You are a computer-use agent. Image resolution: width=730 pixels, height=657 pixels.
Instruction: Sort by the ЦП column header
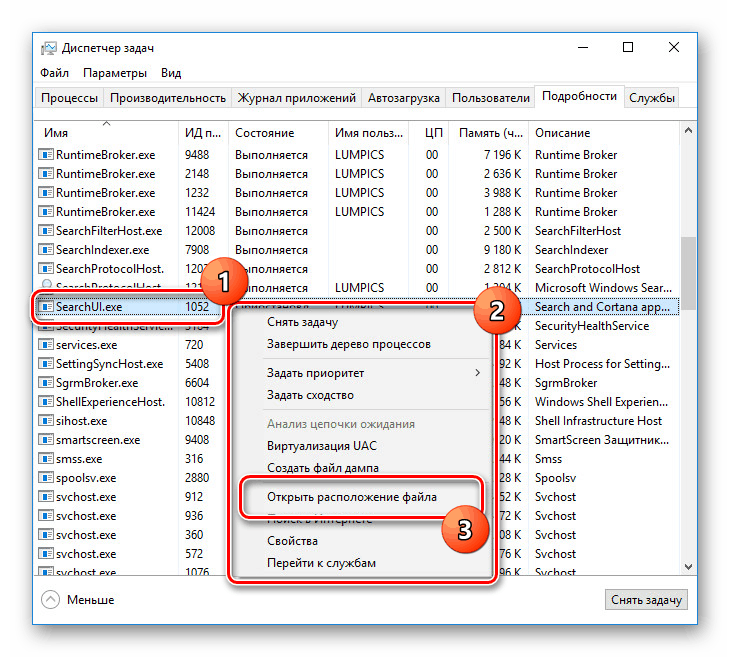tap(430, 133)
